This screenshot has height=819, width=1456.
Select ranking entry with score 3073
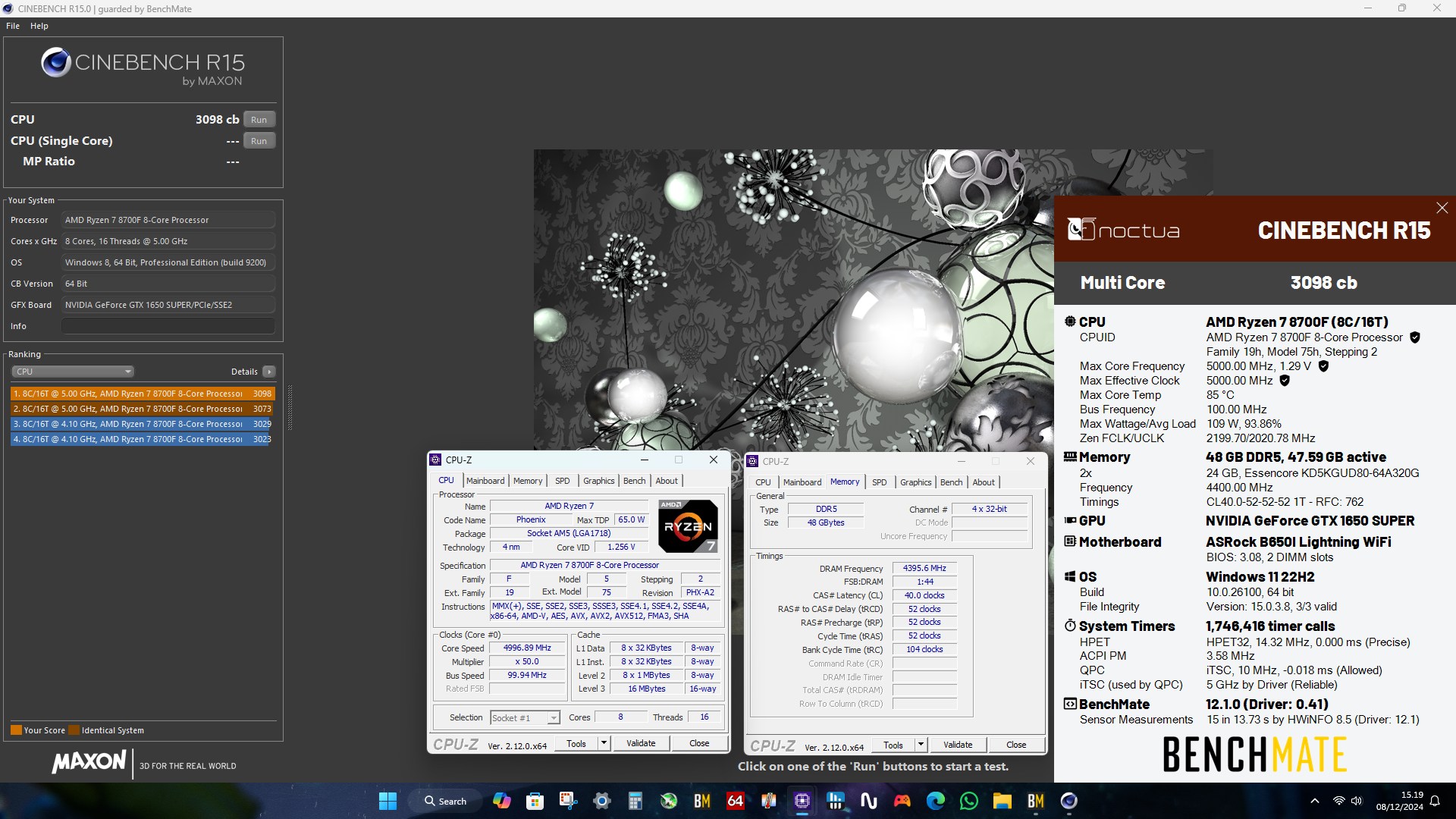[142, 409]
